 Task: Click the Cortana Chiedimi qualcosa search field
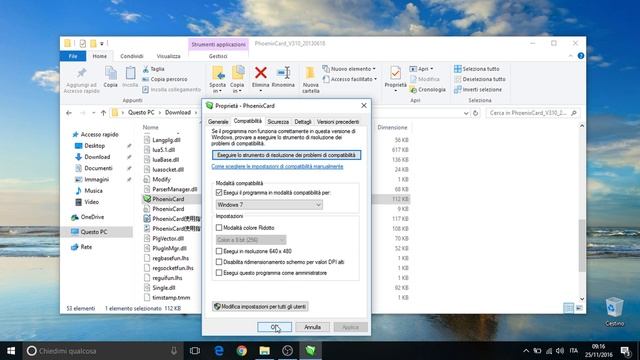point(102,351)
